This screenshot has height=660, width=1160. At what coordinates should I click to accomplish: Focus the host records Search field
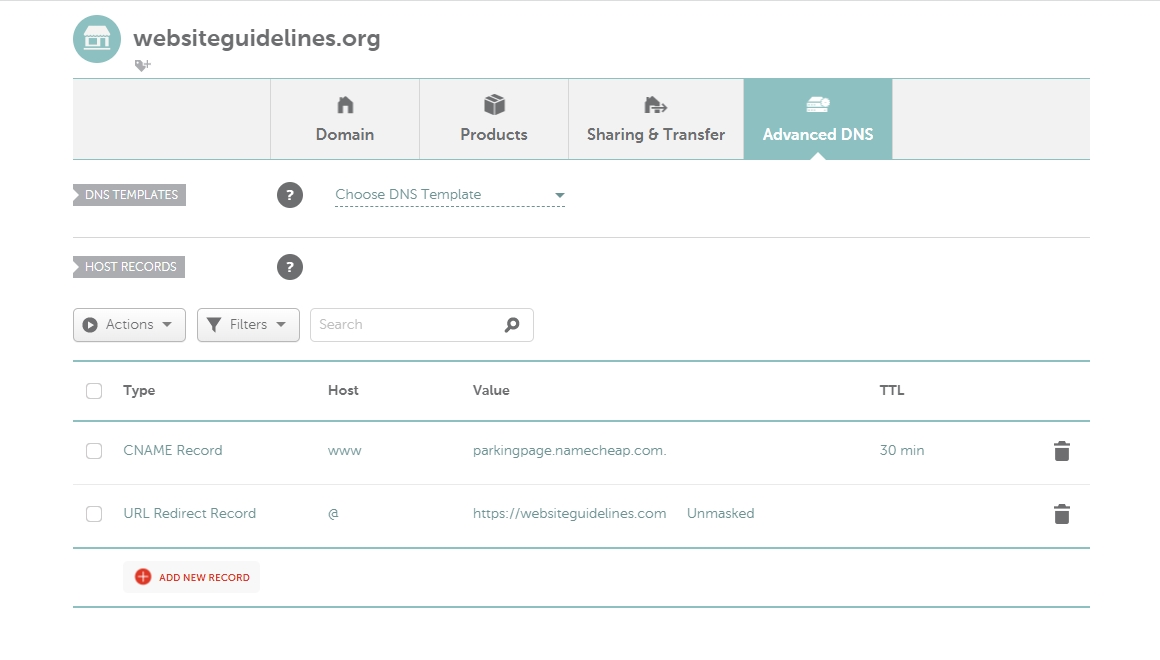pos(405,325)
